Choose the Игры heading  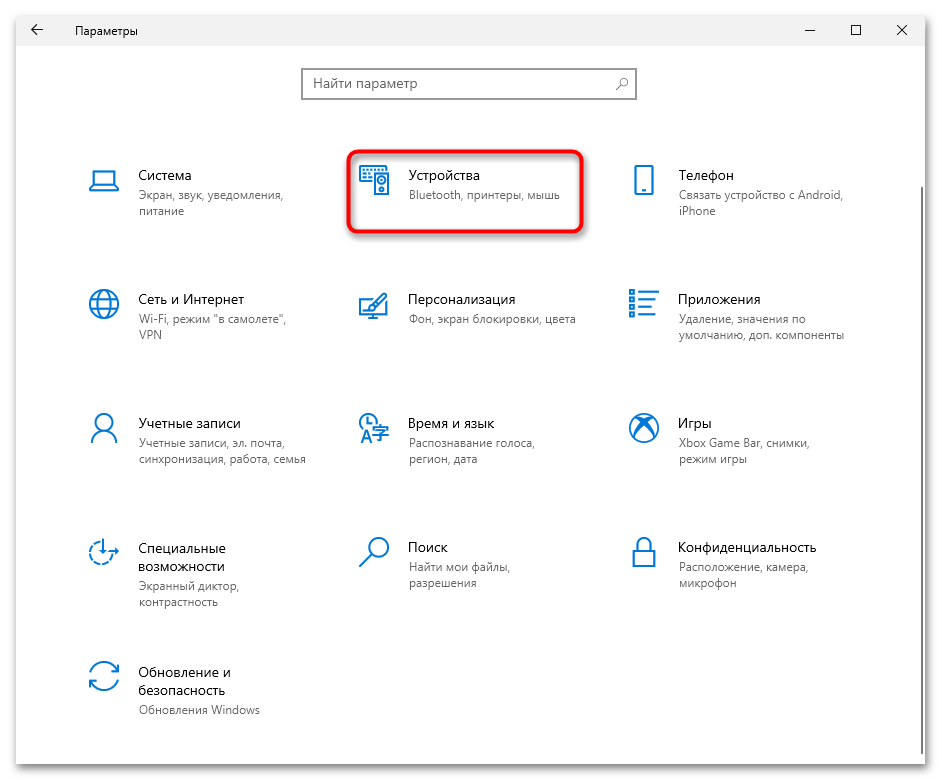coord(694,424)
